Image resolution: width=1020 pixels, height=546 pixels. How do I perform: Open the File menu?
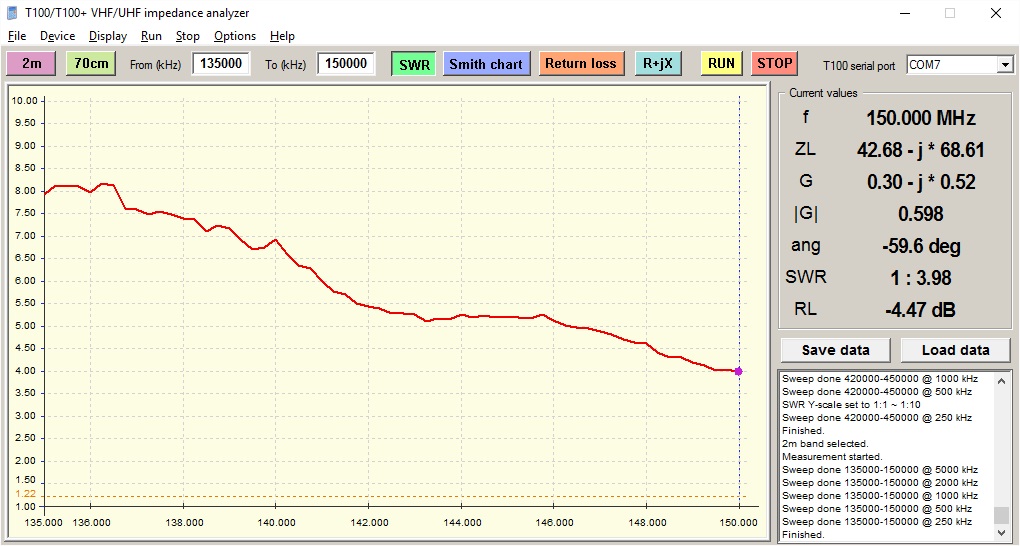click(x=17, y=36)
